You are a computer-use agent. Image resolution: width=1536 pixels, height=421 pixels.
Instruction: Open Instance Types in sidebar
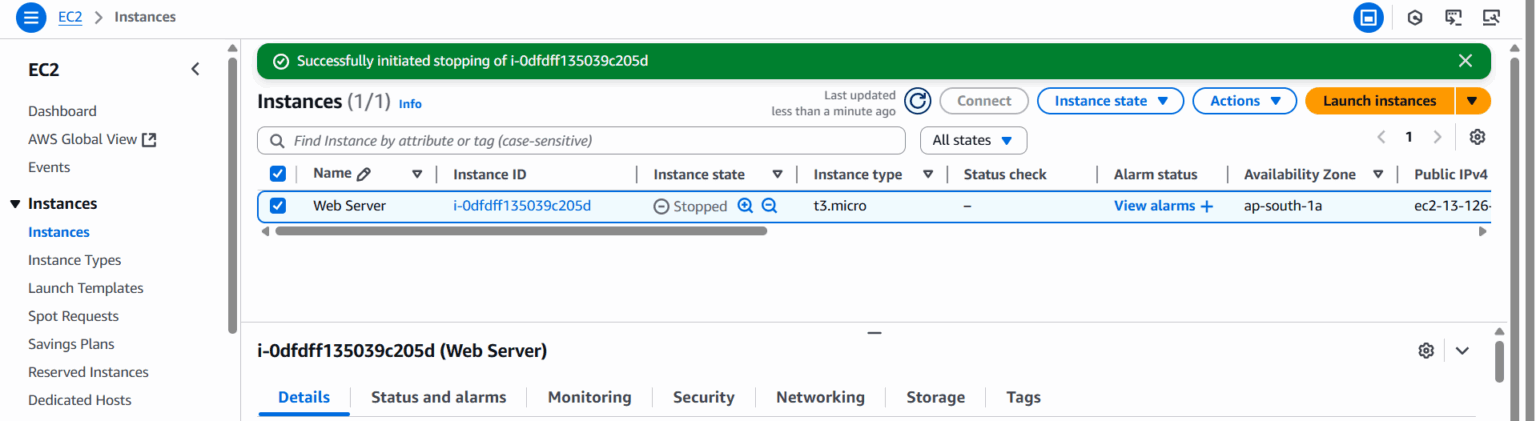pyautogui.click(x=74, y=260)
